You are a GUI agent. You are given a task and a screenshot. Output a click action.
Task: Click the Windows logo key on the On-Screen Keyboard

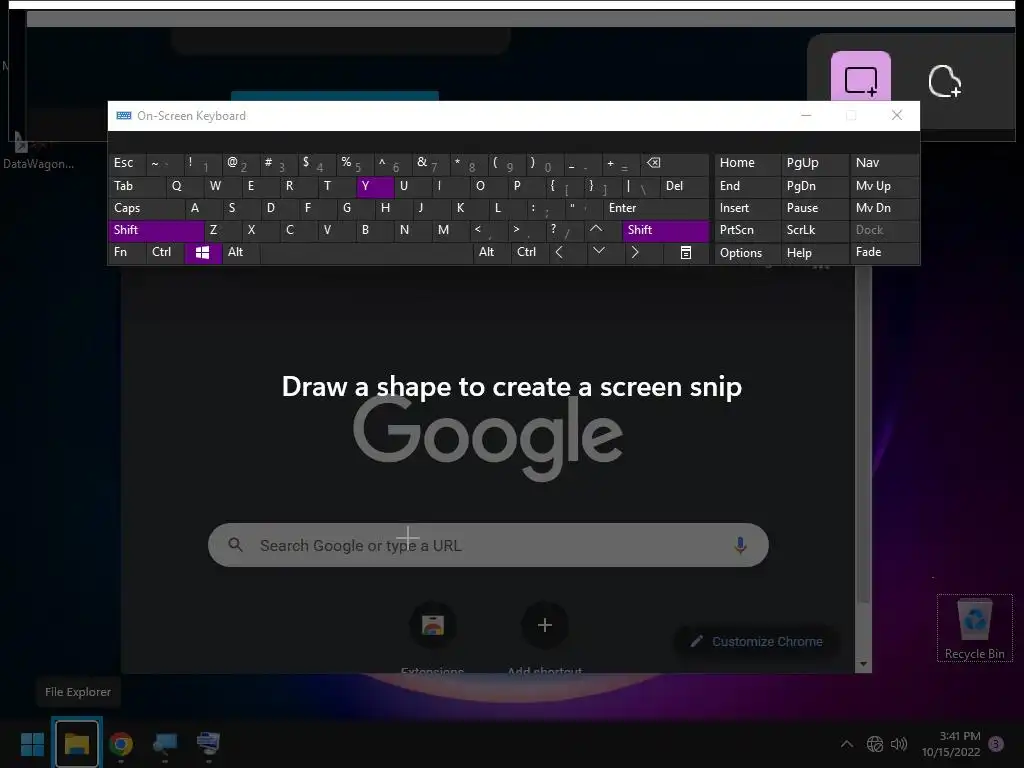coord(202,253)
